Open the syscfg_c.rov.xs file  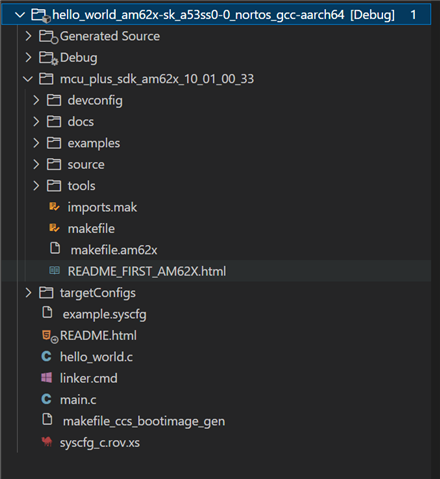point(100,443)
